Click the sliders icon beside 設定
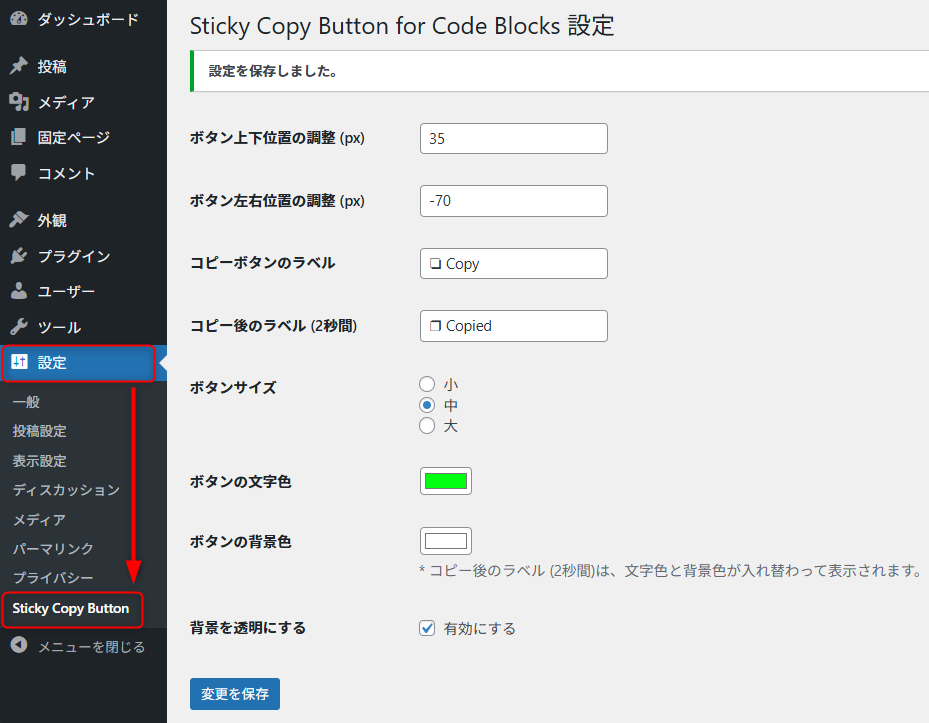Viewport: 929px width, 723px height. click(19, 362)
